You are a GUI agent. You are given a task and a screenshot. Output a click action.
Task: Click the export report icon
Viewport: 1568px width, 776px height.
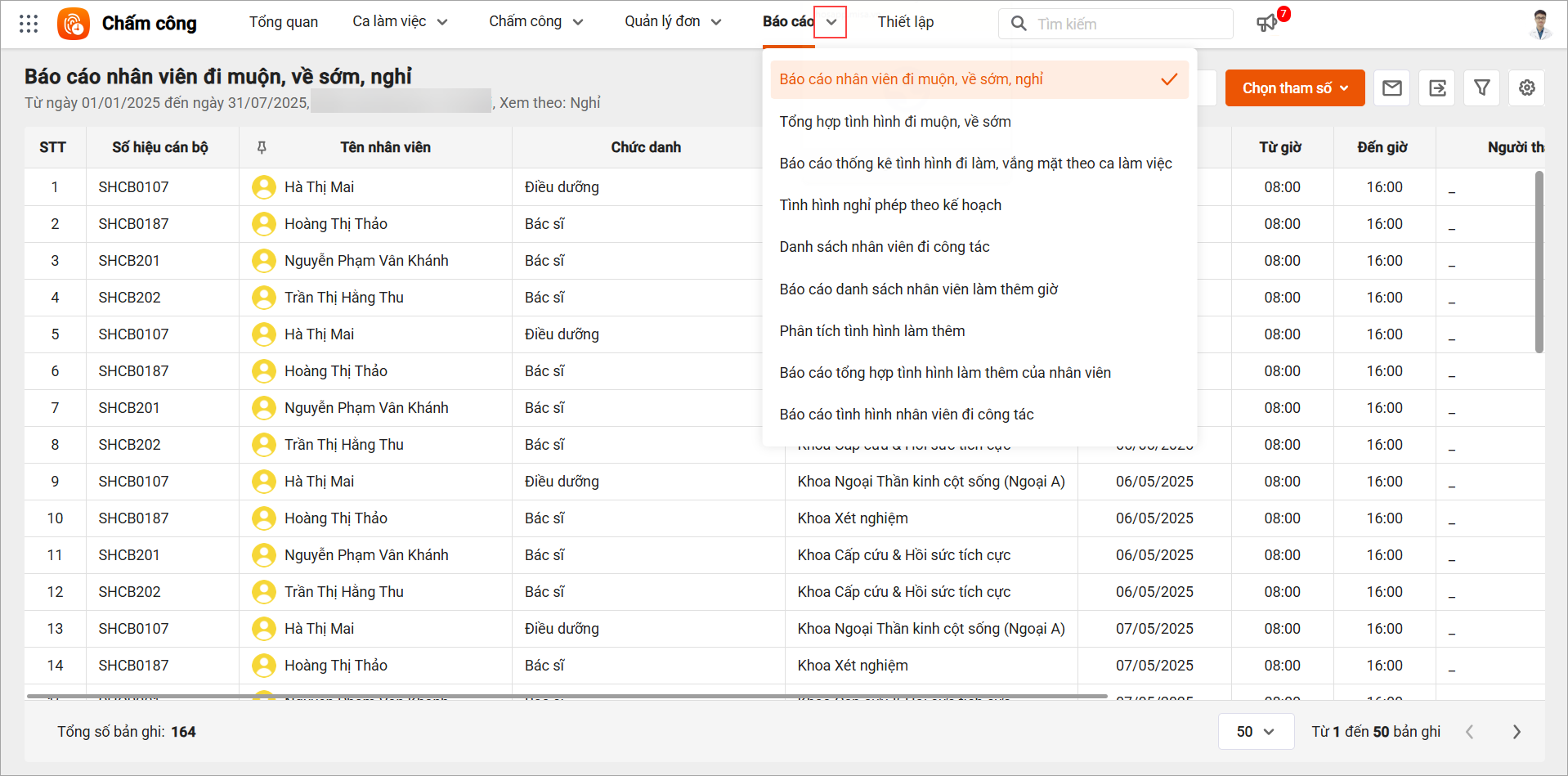(x=1437, y=88)
